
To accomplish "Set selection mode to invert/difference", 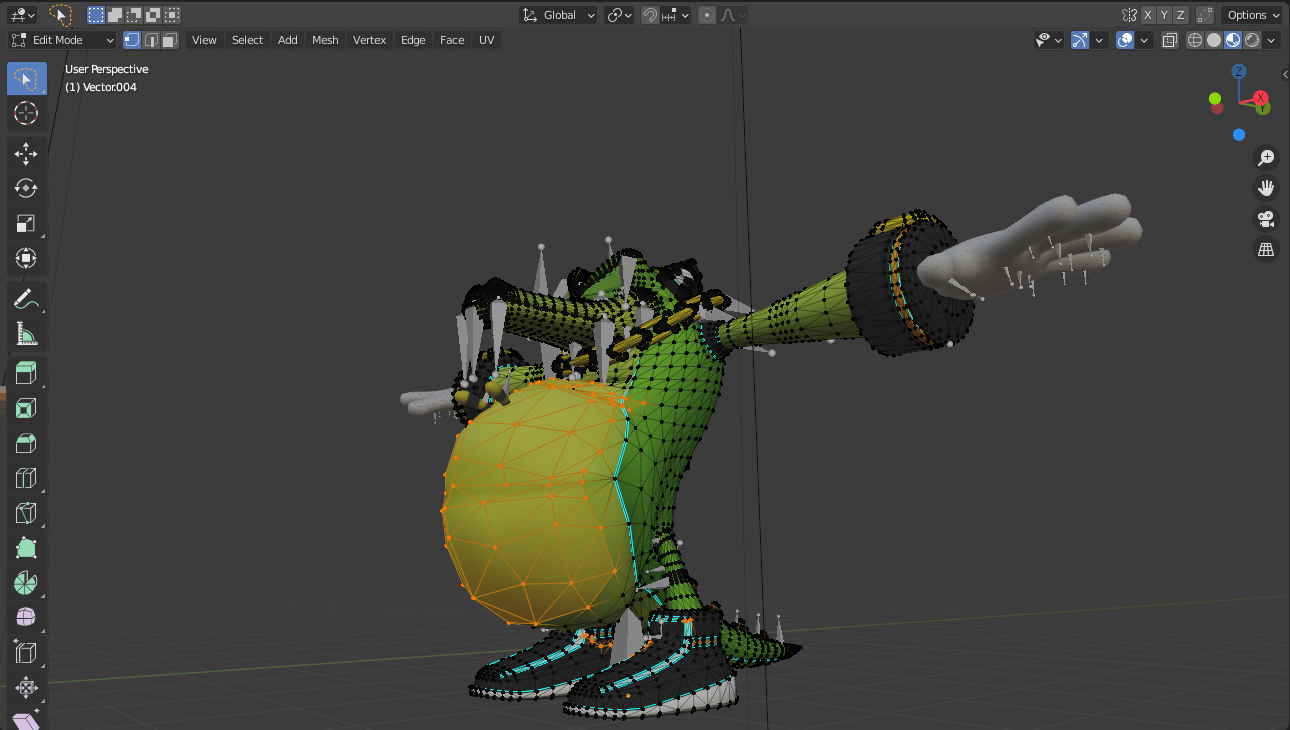I will (x=153, y=15).
